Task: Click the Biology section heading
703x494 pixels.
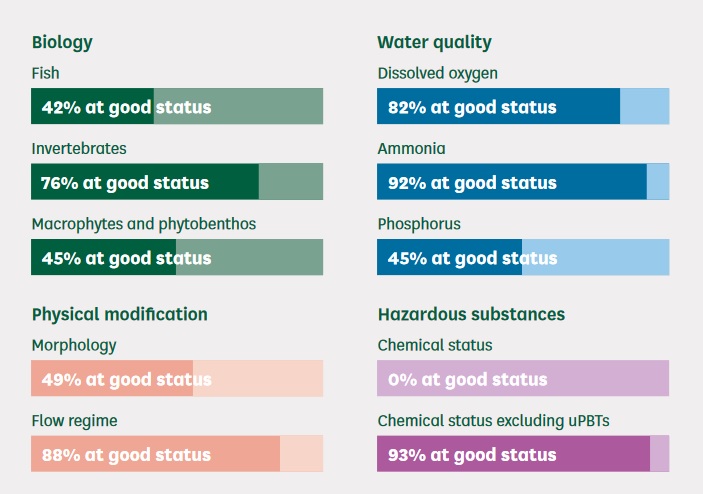Action: (x=62, y=43)
